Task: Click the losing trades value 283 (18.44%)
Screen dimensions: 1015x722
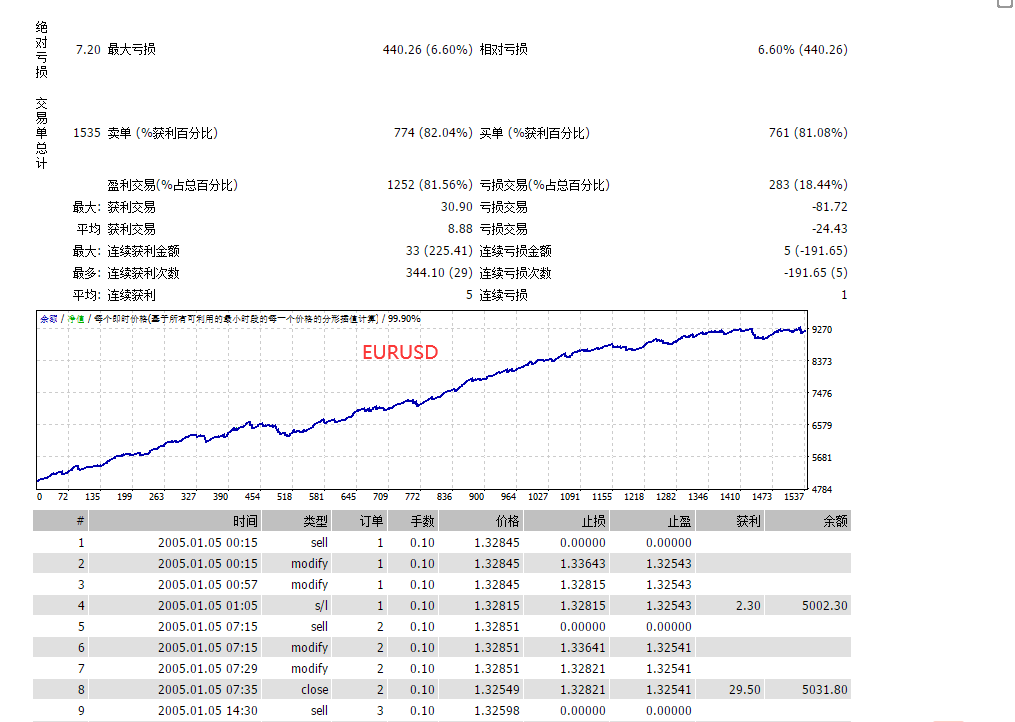Action: point(808,185)
